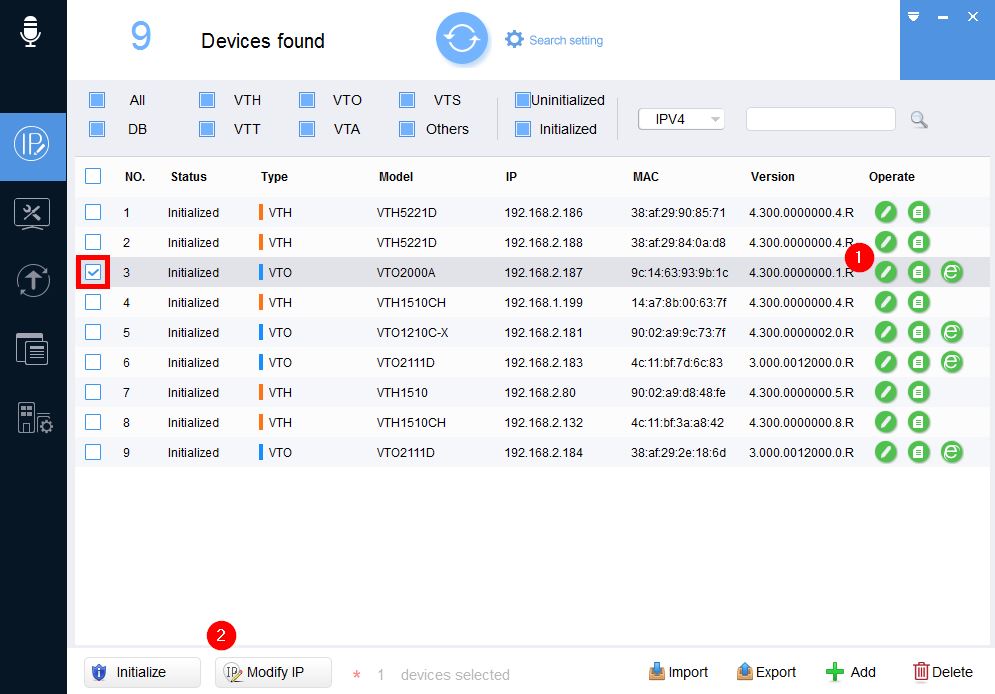The image size is (995, 694).
Task: Open details icon for VTO2000A row
Action: tap(918, 272)
